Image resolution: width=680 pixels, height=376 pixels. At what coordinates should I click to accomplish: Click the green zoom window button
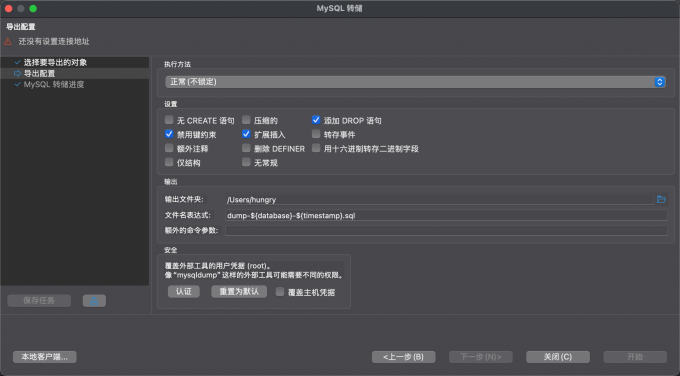(33, 8)
